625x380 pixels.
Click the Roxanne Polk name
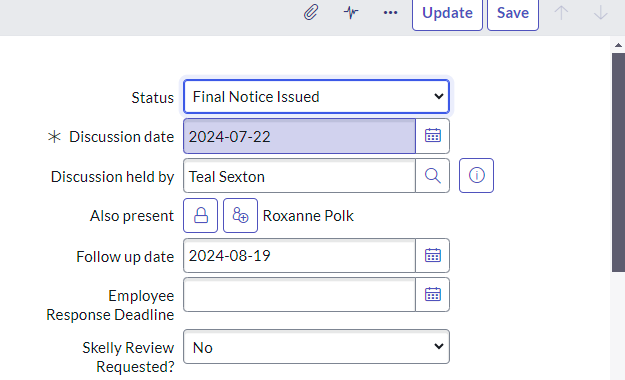coord(308,216)
